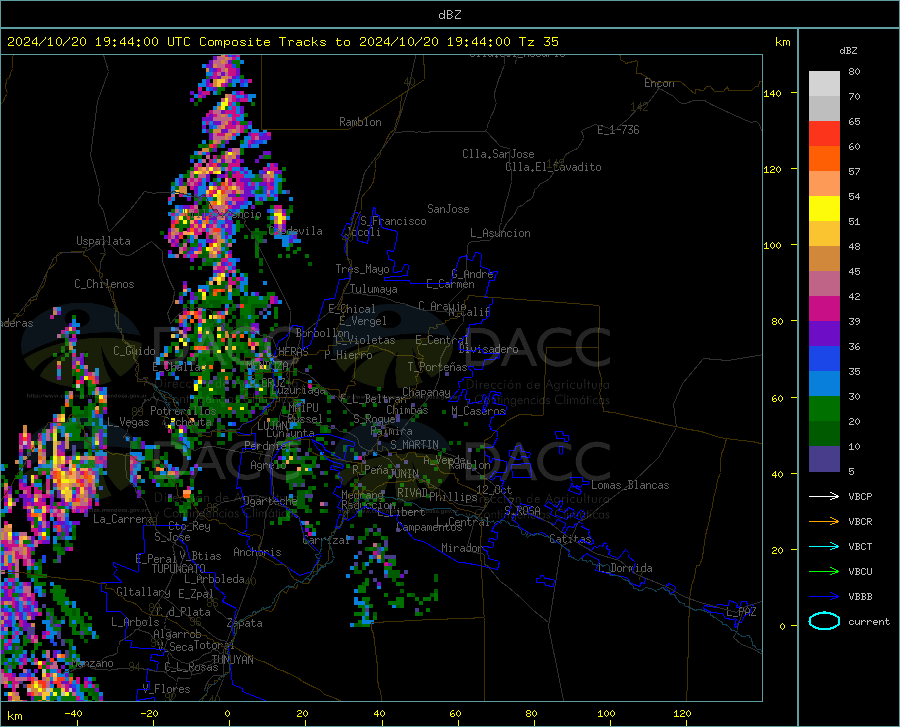Click the 'TUNUYAN' map label
Viewport: 900px width, 727px height.
tap(232, 659)
